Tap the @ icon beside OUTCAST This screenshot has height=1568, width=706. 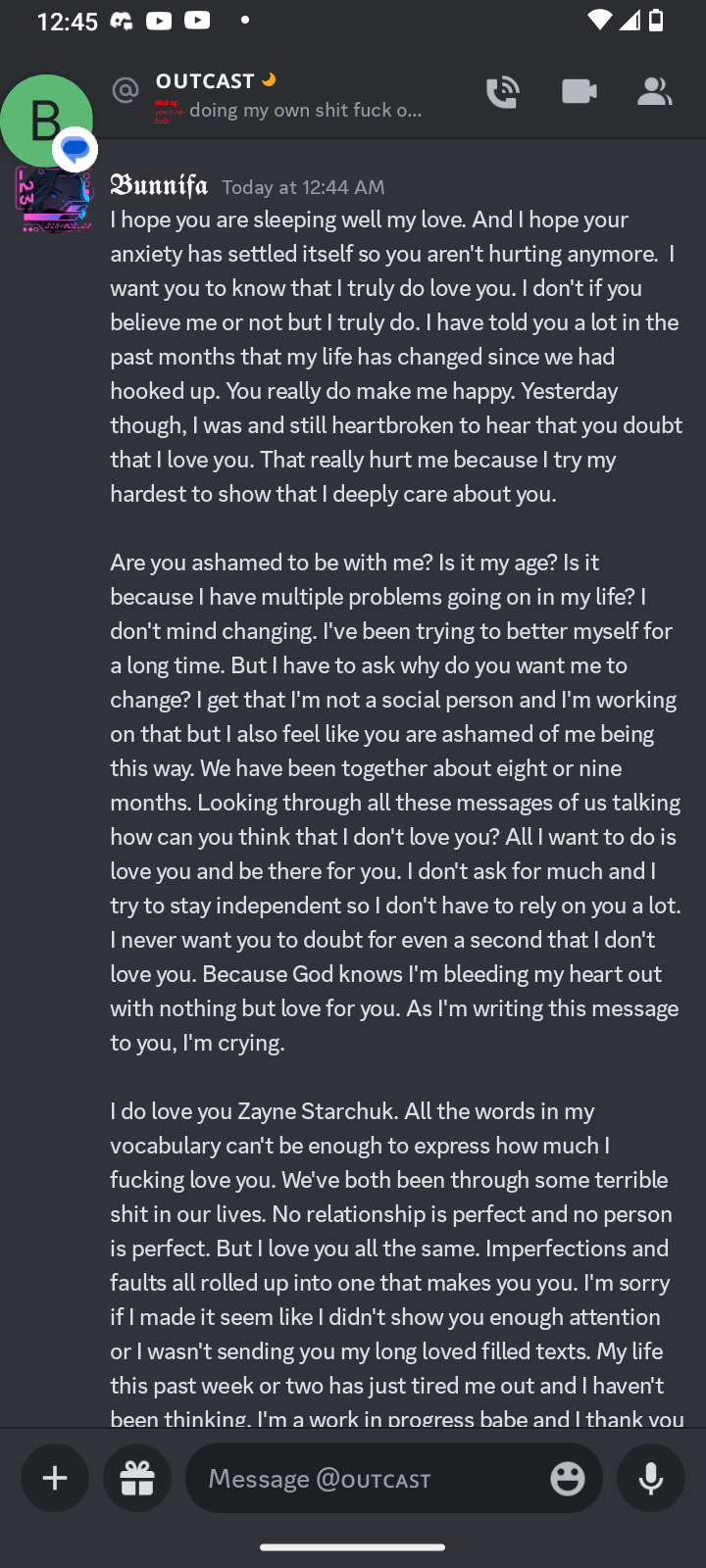[x=126, y=91]
